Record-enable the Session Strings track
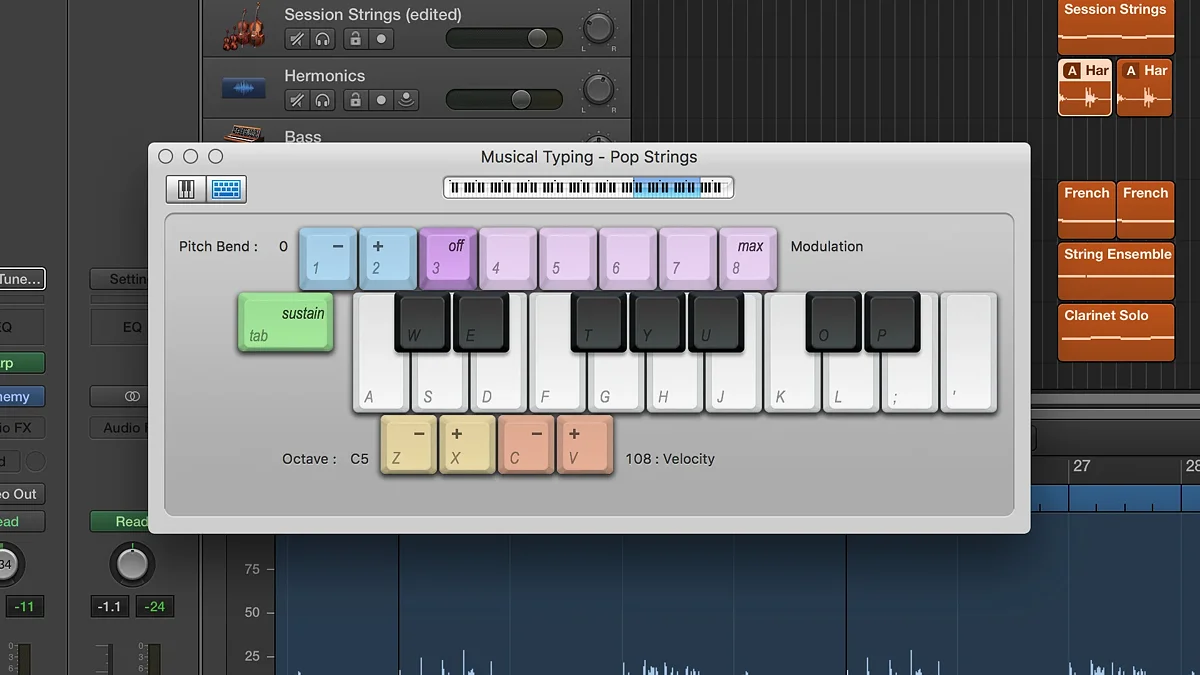Viewport: 1200px width, 675px height. 381,40
